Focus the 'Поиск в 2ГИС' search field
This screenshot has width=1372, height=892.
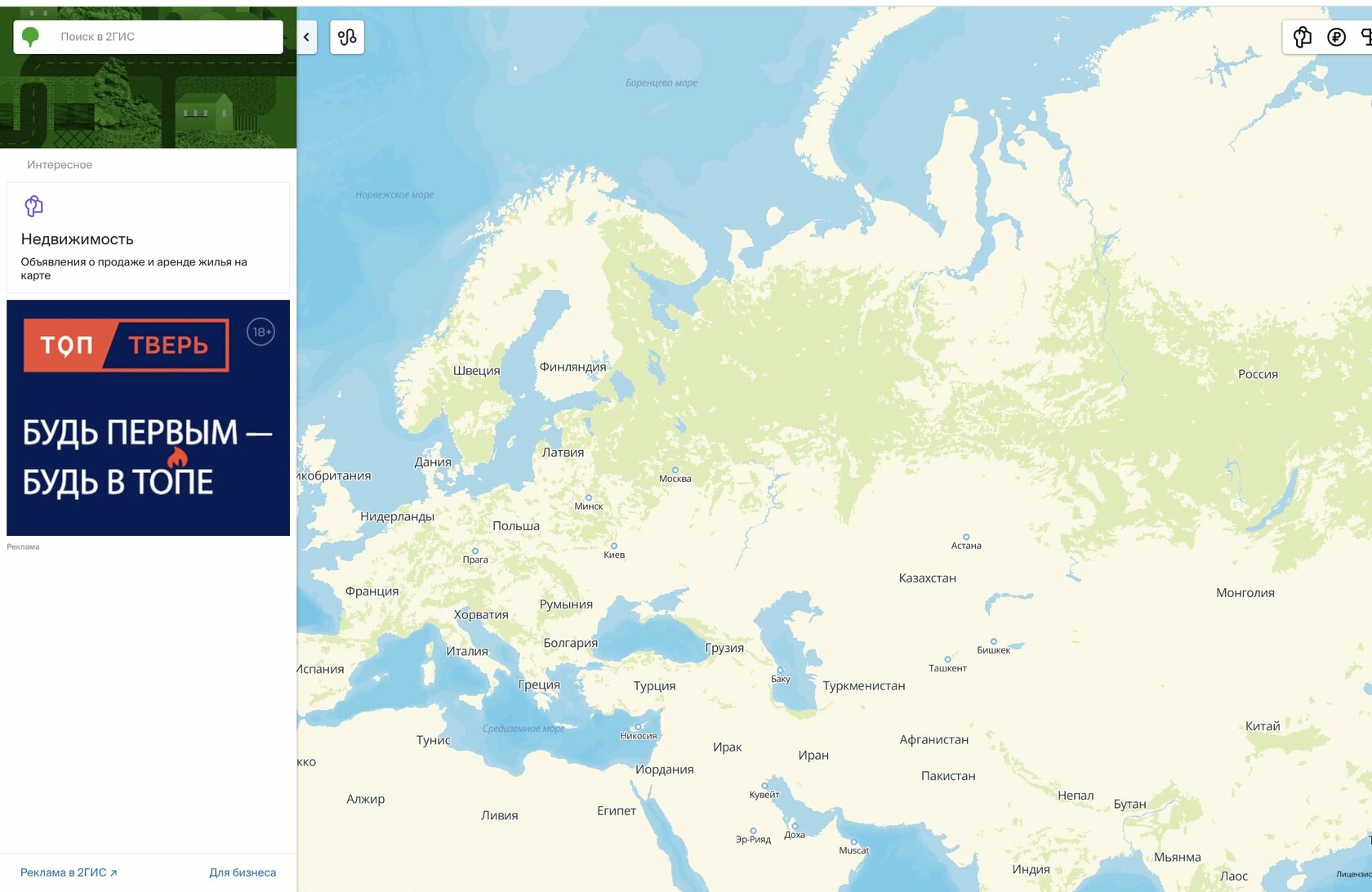[148, 37]
